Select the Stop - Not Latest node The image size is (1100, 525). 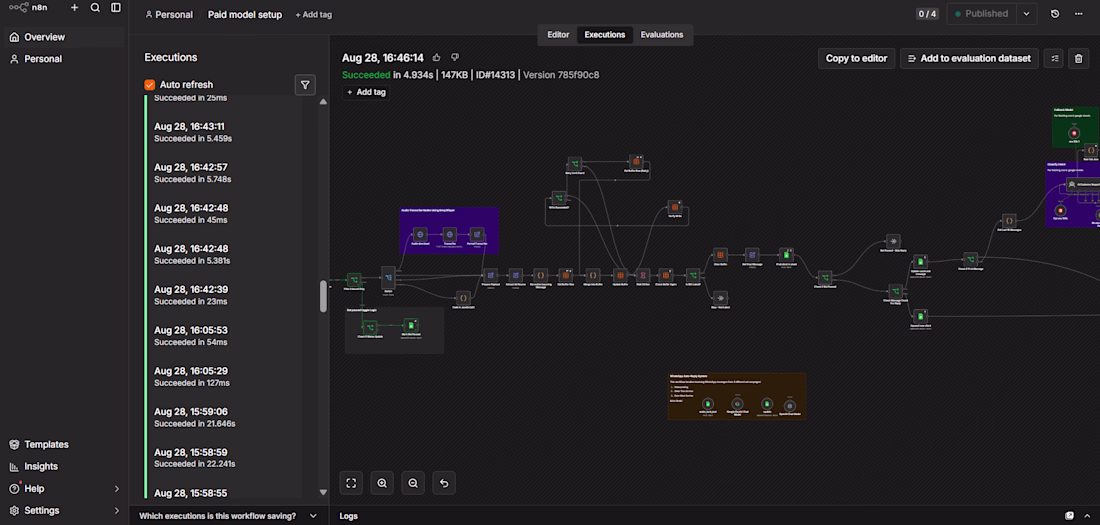[x=720, y=298]
